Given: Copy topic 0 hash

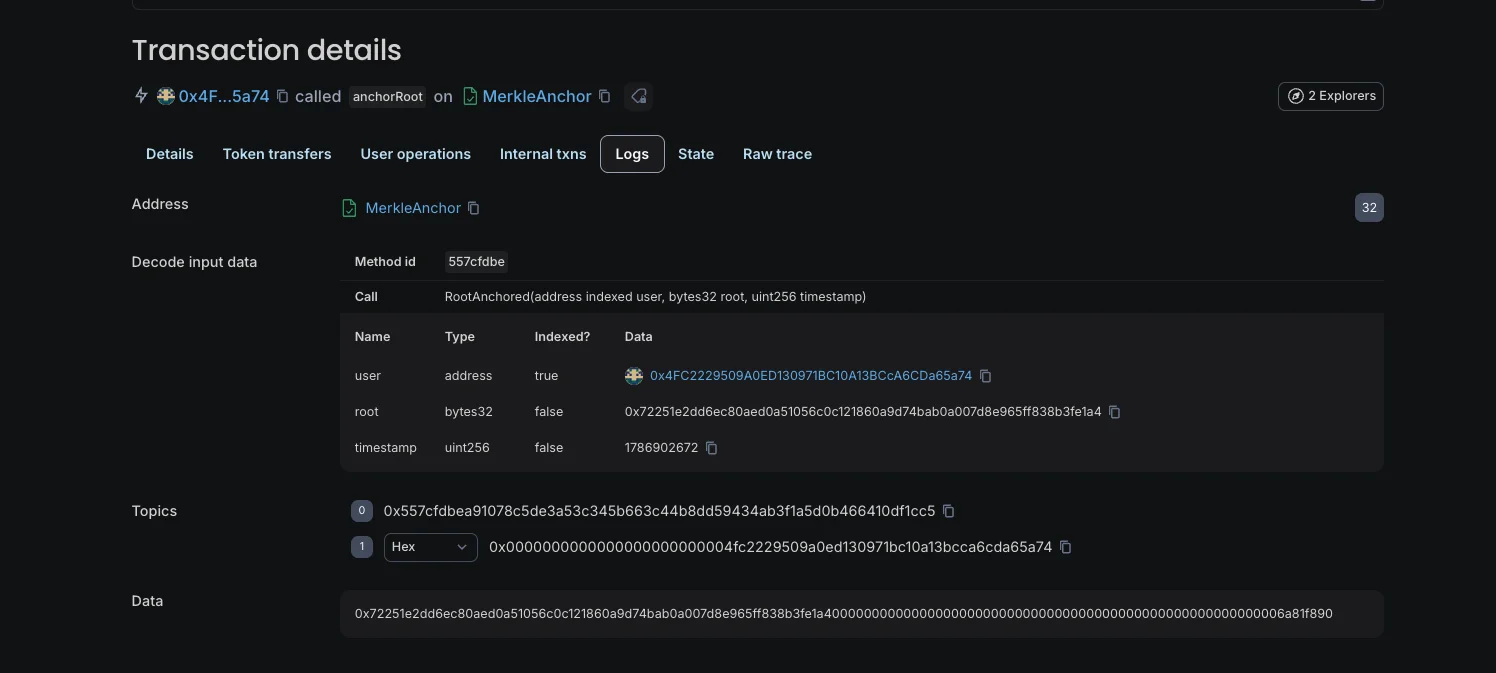Looking at the screenshot, I should point(948,511).
